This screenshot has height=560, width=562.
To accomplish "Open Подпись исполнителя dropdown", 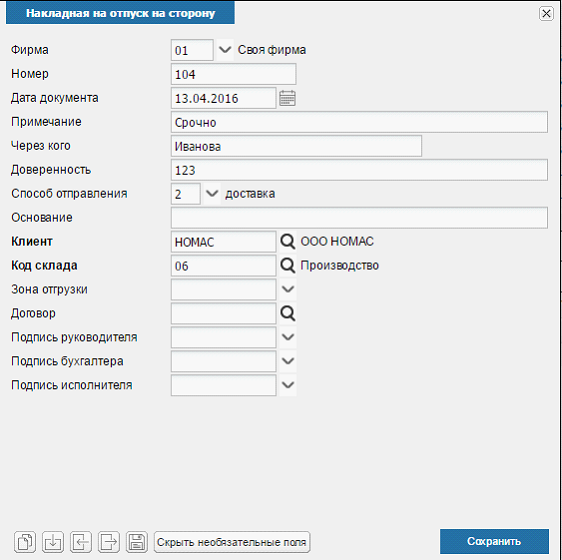I will pos(288,385).
